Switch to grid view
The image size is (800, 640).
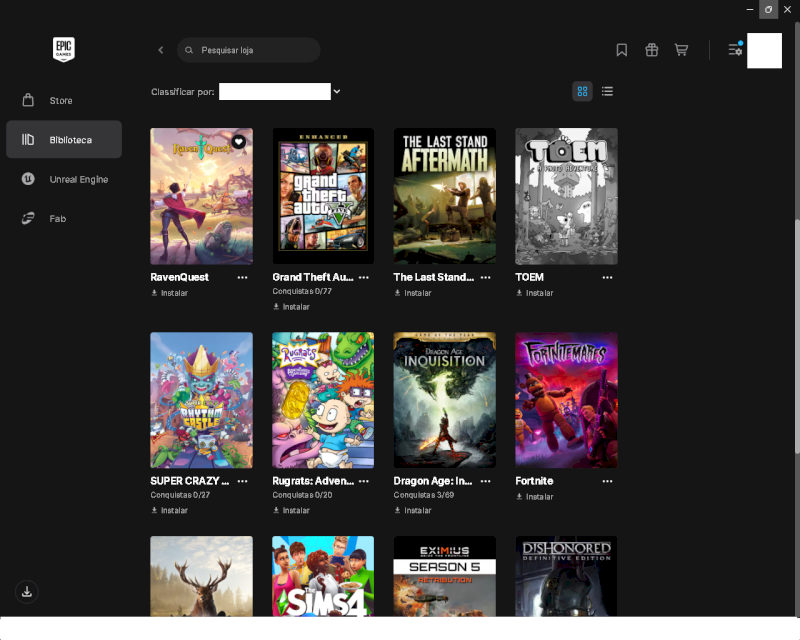click(582, 91)
